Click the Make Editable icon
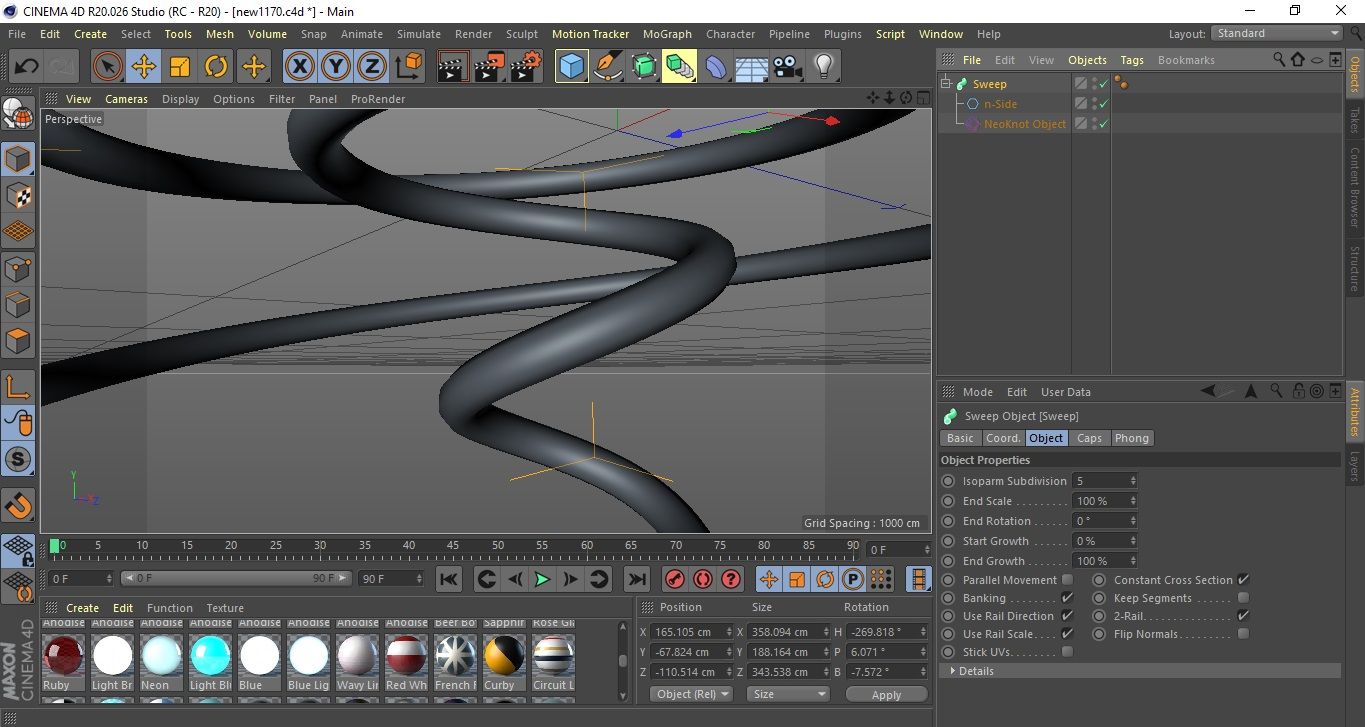1365x727 pixels. coord(19,114)
